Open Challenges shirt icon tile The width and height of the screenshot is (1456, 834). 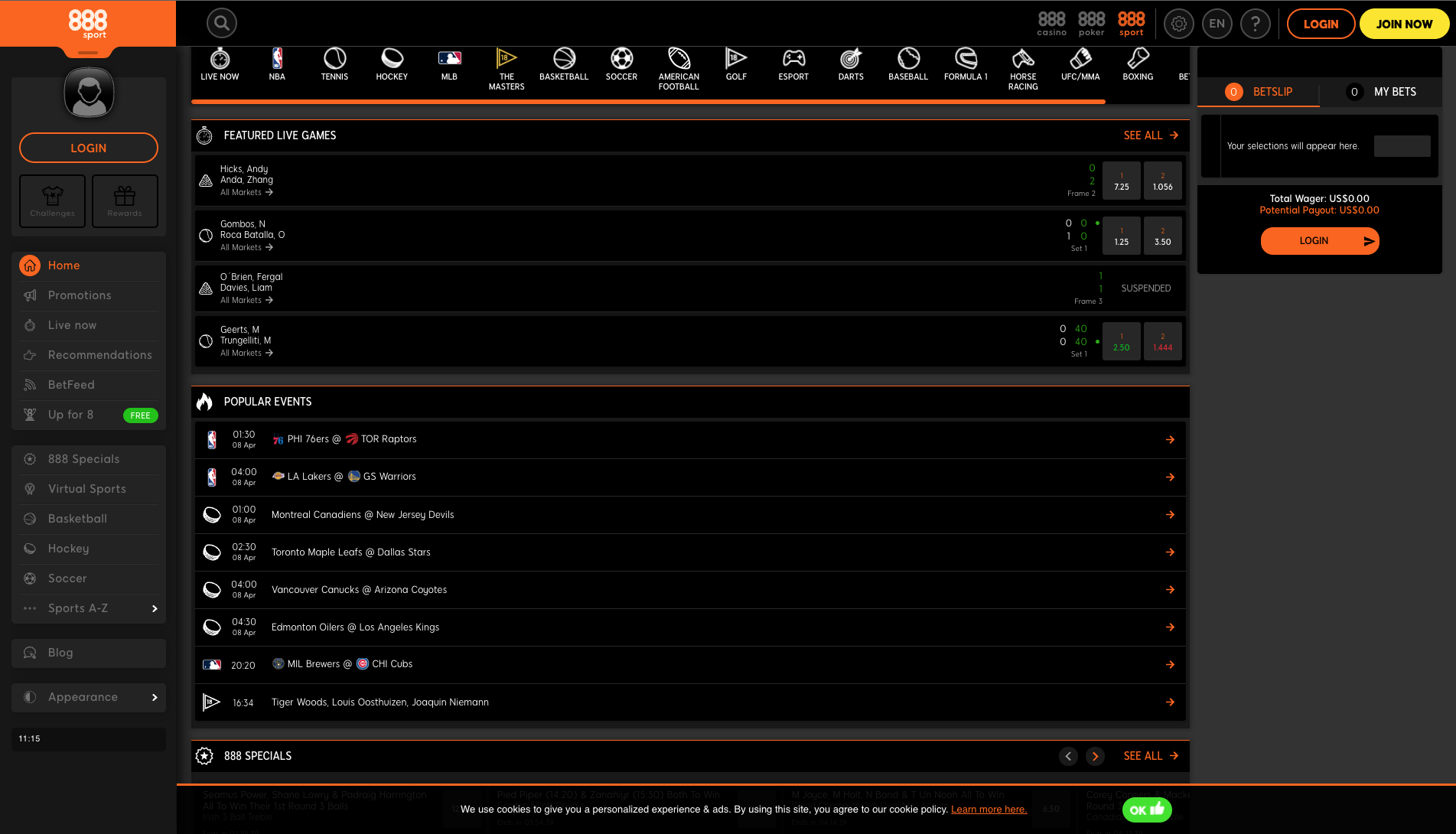tap(53, 201)
